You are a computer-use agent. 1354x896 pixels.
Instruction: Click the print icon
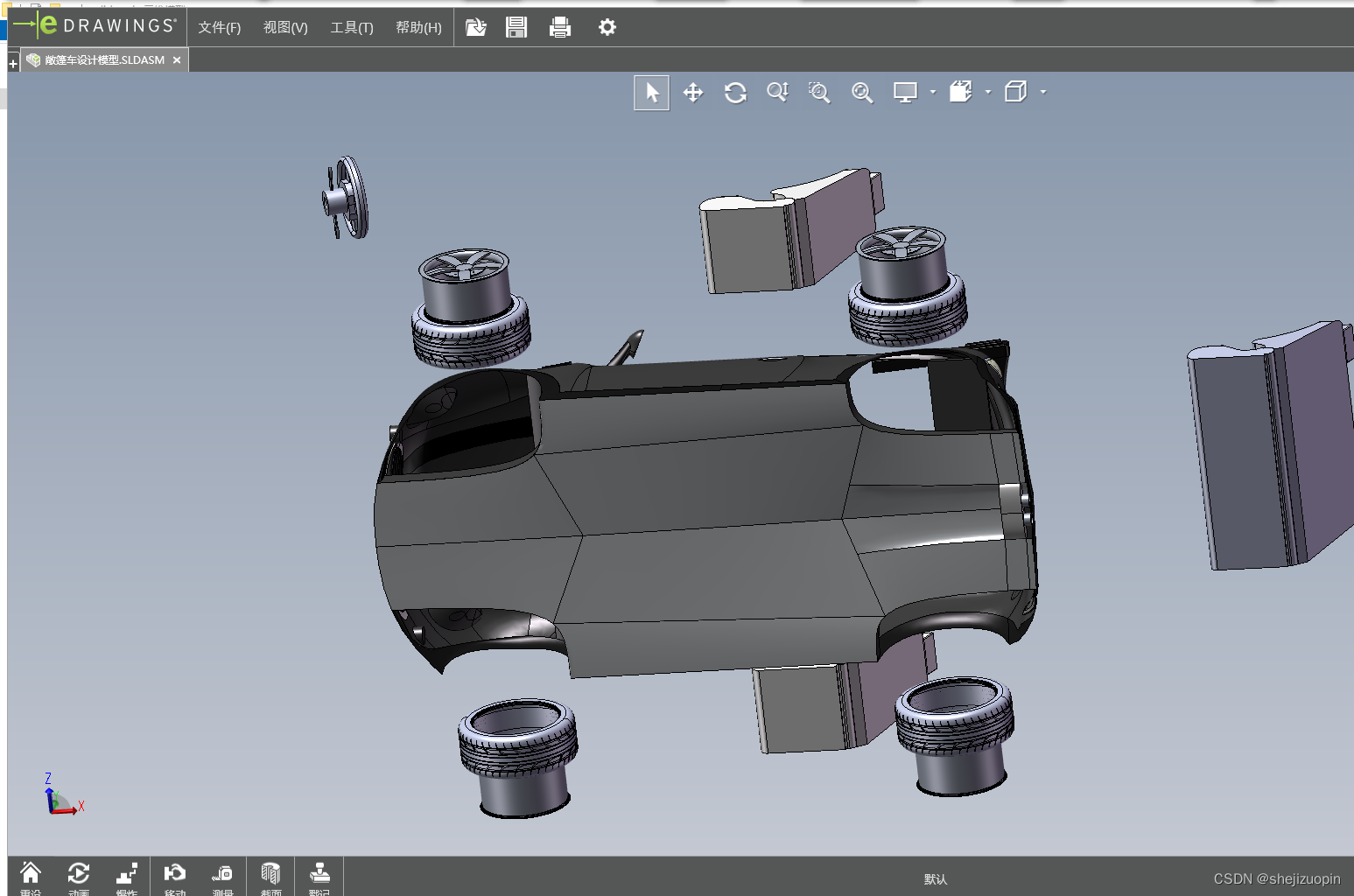click(x=560, y=28)
